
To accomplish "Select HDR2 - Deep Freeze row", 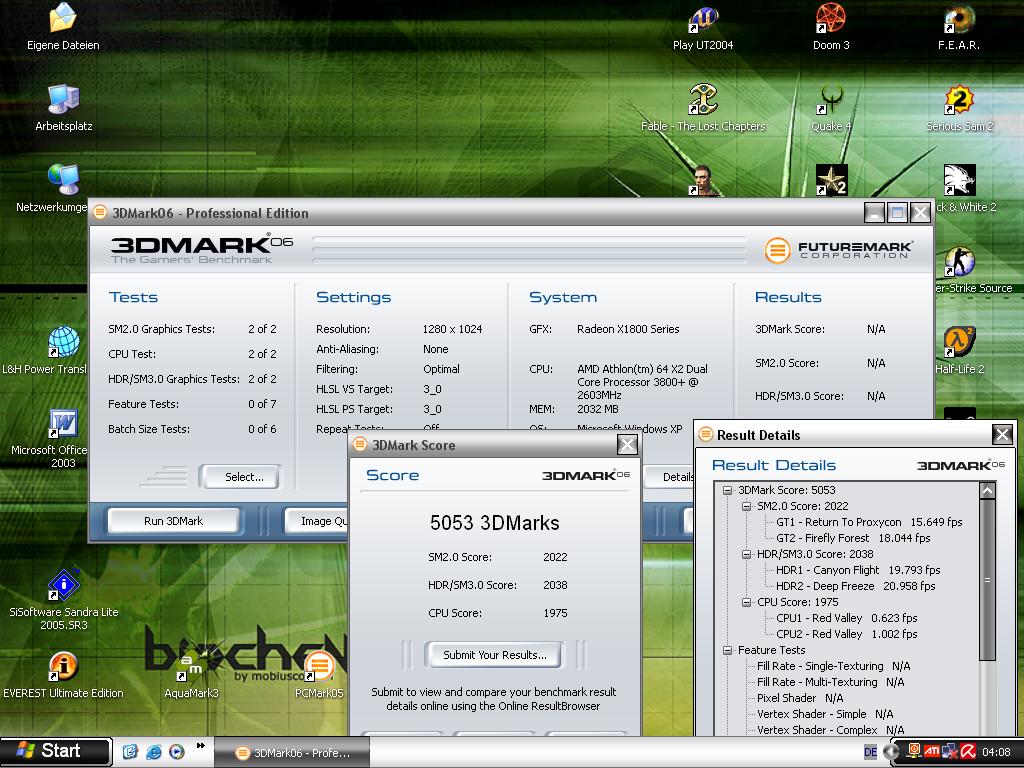I will pos(856,586).
